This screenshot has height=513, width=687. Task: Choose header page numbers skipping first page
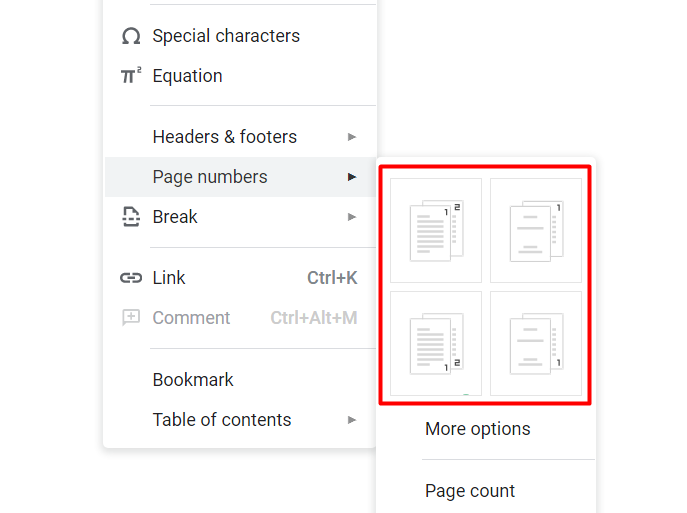[x=535, y=230]
